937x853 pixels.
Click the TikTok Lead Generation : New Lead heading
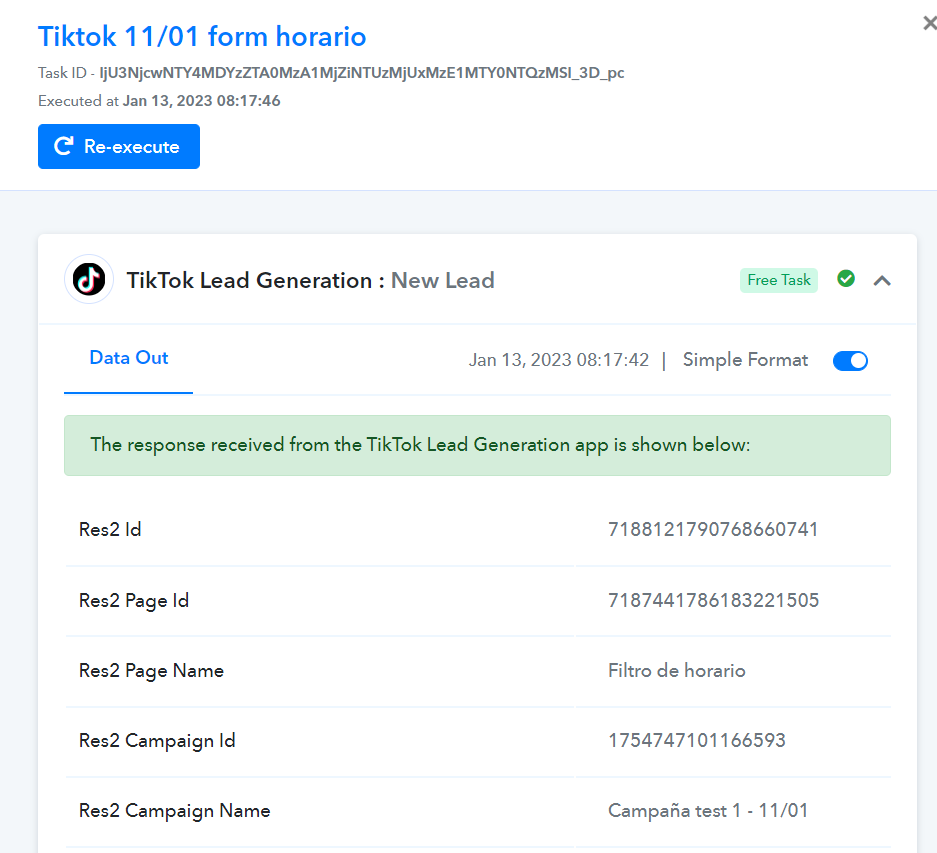coord(310,280)
